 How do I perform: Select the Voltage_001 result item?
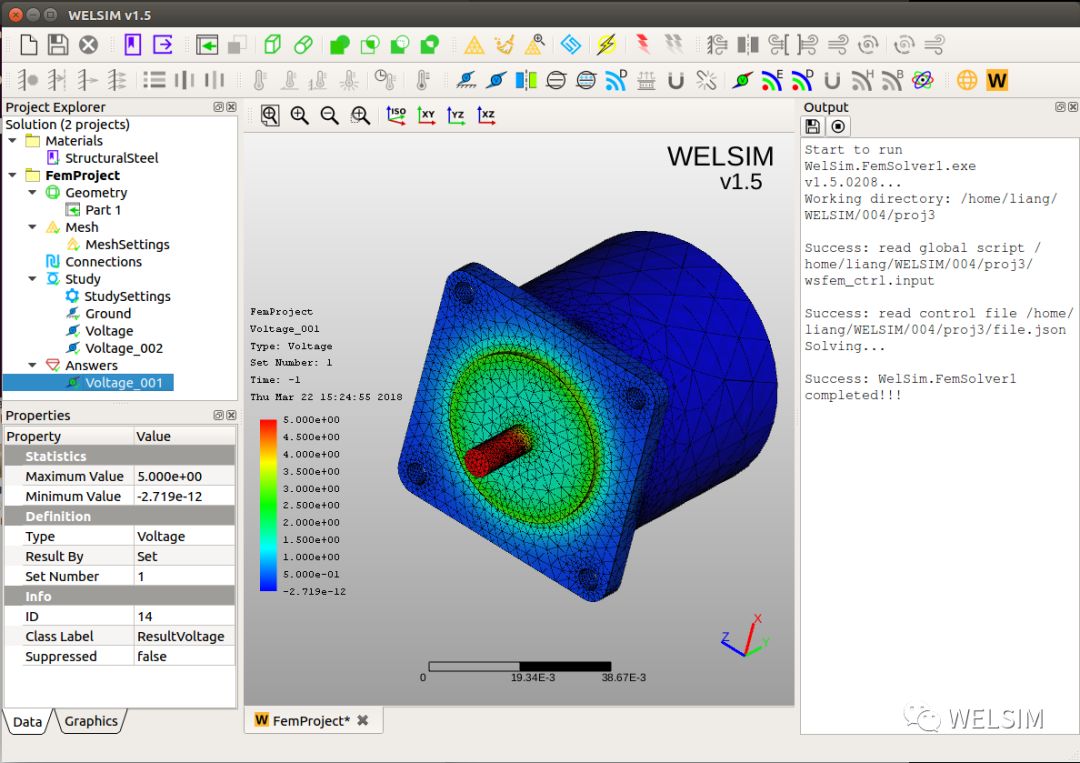124,383
